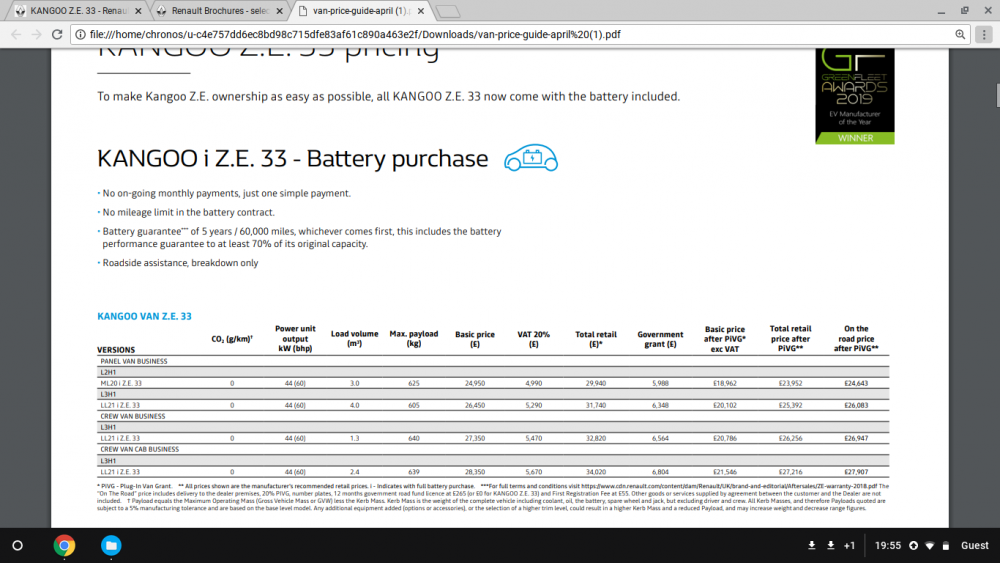Click the battery status icon in tray
This screenshot has width=1000, height=563.
coord(946,546)
